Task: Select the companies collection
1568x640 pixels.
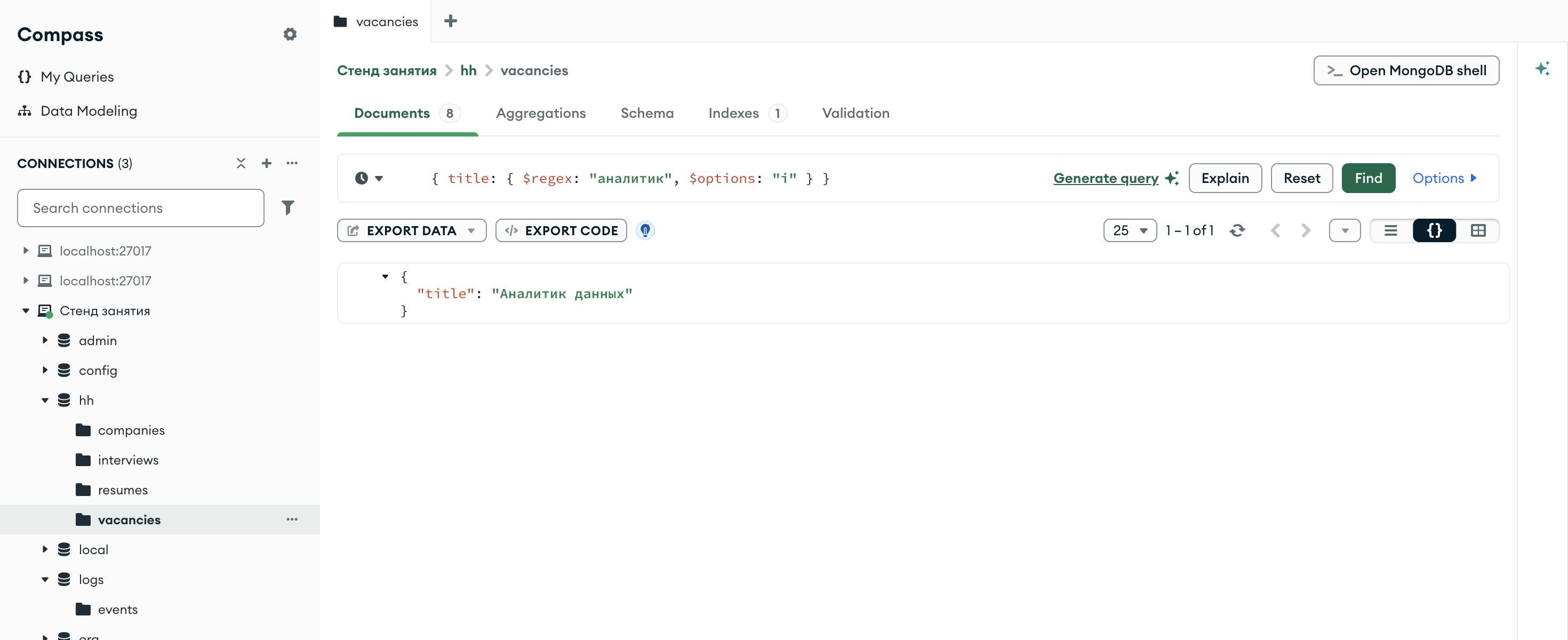Action: pos(131,430)
